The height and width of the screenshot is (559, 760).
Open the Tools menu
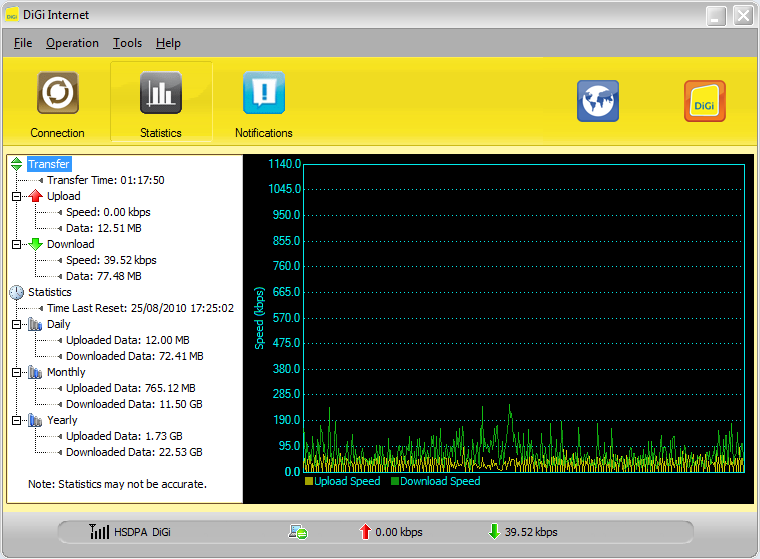[127, 43]
